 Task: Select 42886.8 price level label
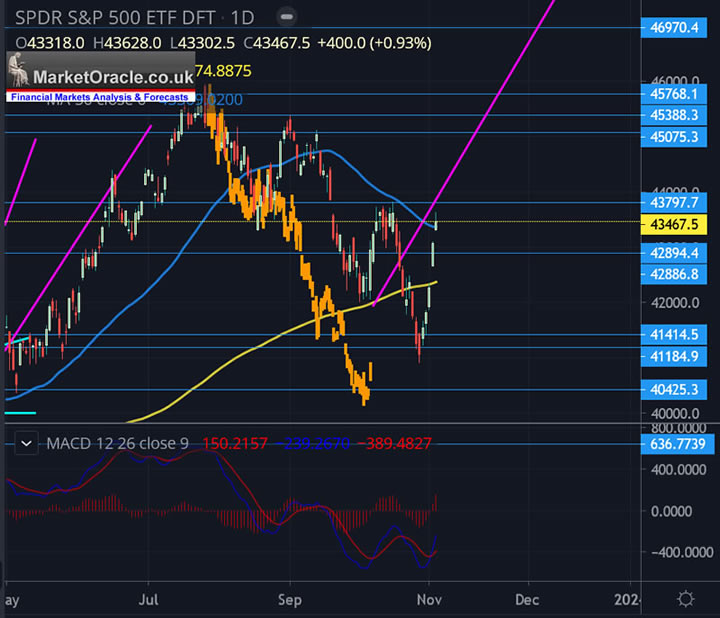point(674,275)
